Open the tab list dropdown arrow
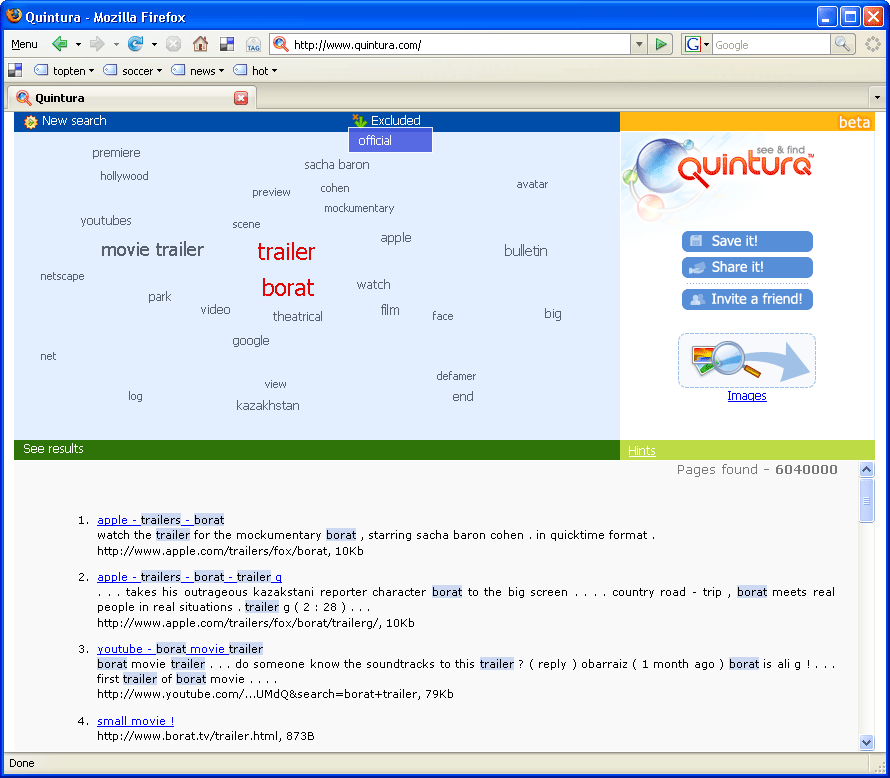890x778 pixels. tap(877, 98)
